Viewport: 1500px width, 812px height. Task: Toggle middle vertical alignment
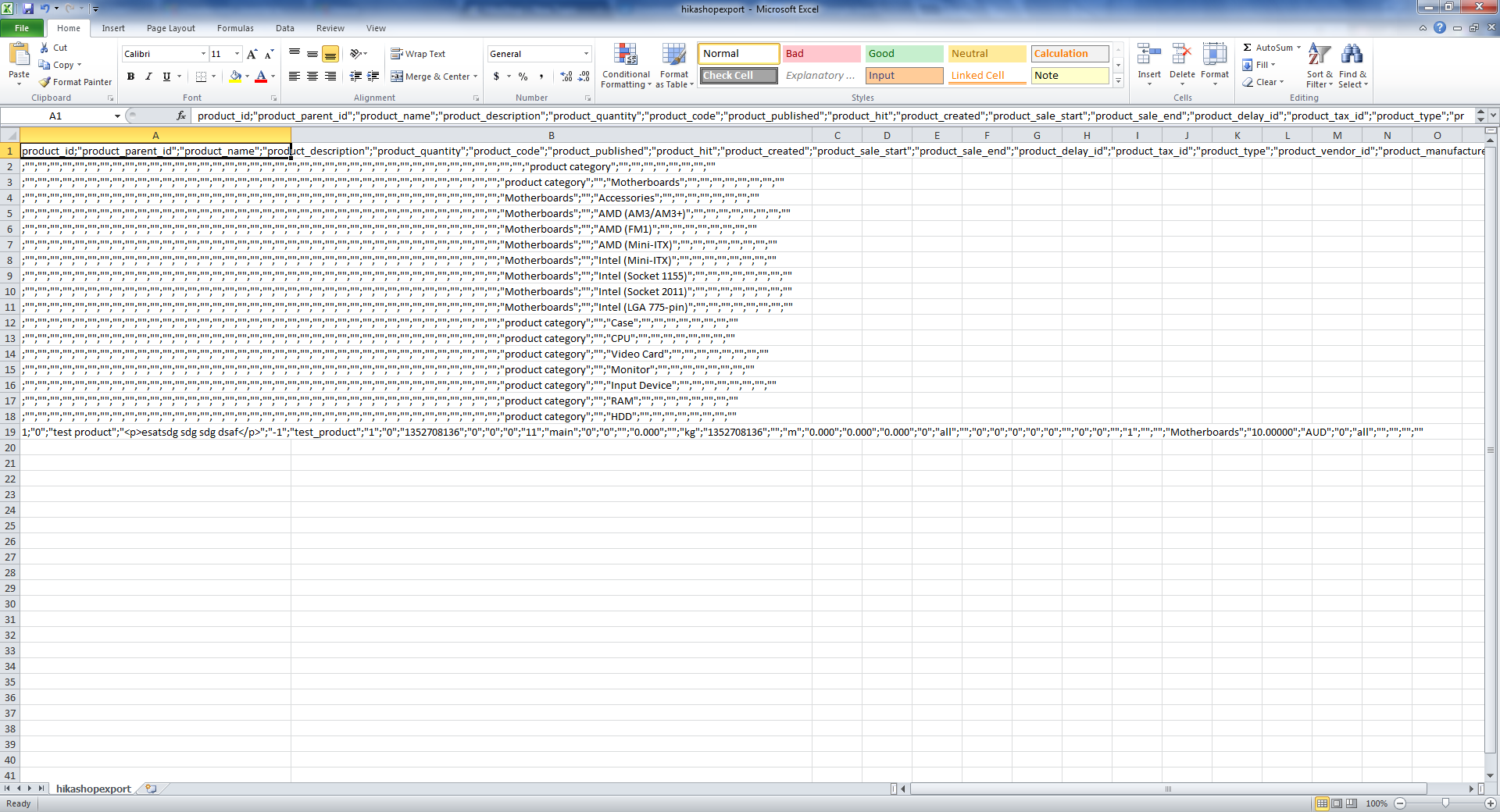(312, 53)
